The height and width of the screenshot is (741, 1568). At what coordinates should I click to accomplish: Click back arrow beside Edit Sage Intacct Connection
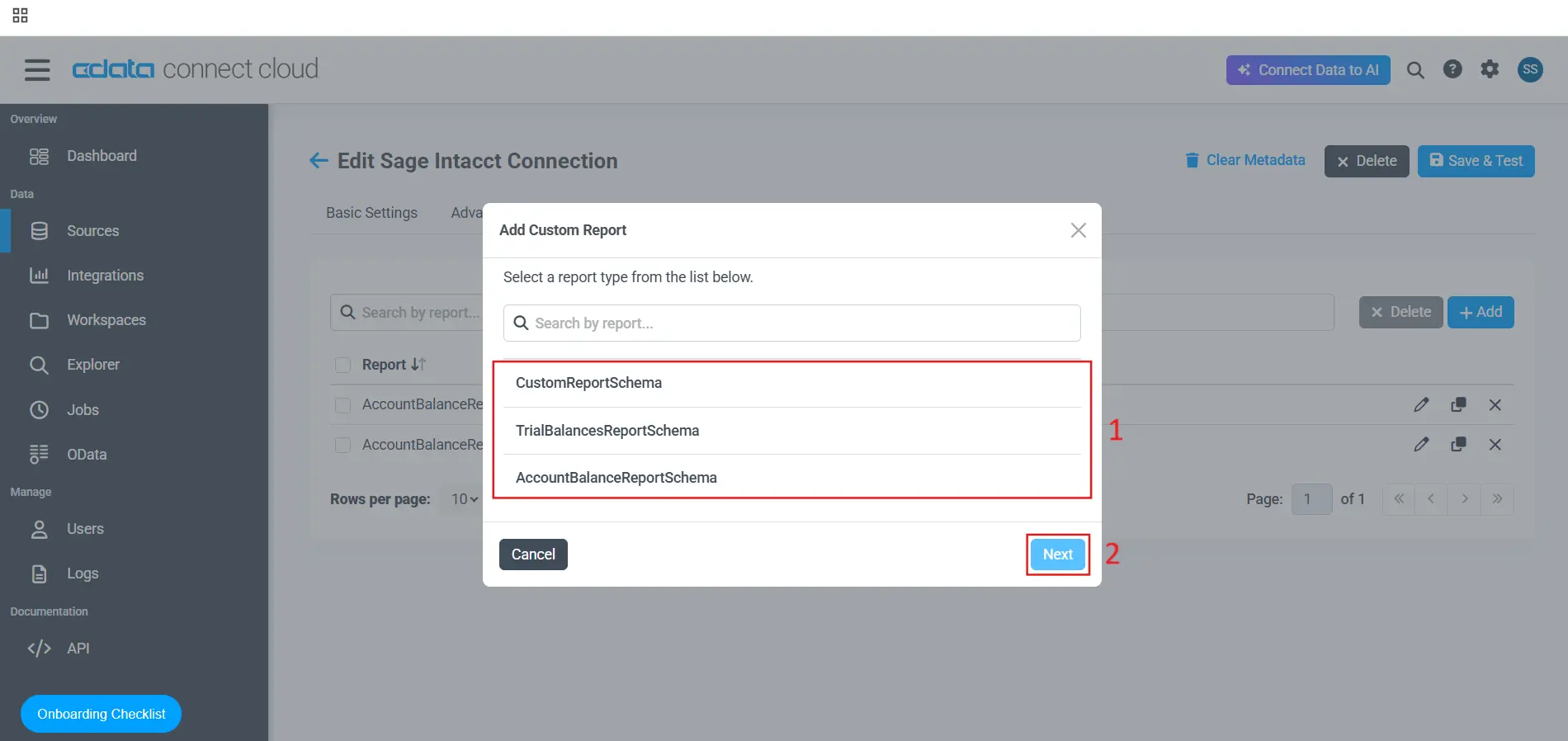[x=319, y=161]
